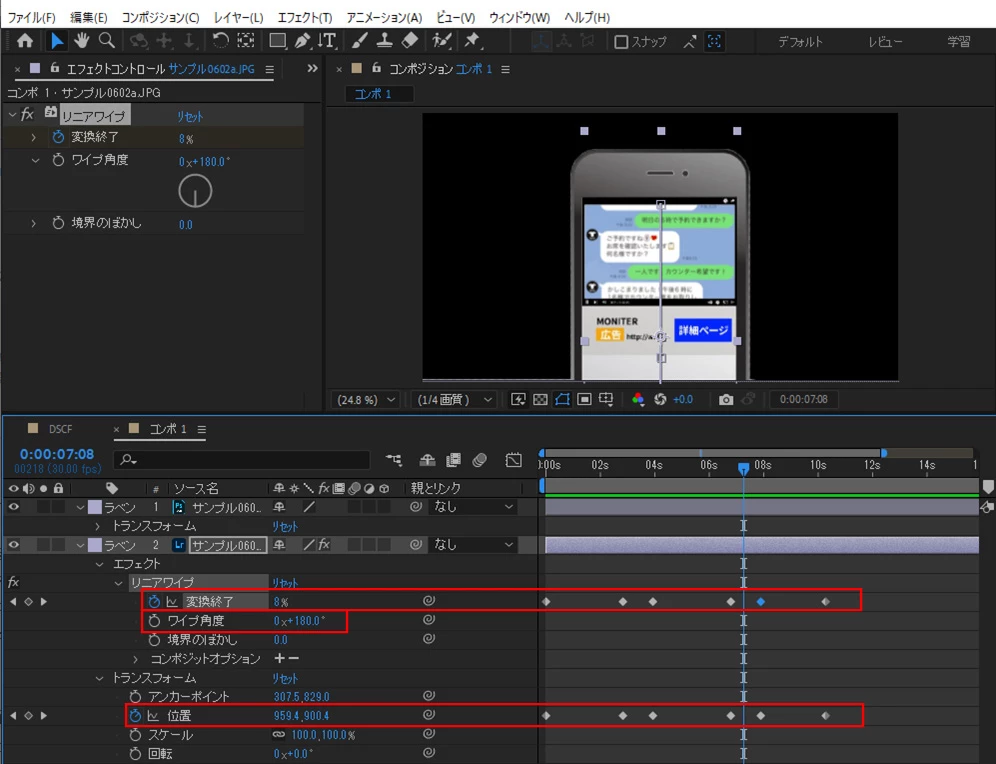Toggle the スナップ snapping checkbox

[621, 42]
